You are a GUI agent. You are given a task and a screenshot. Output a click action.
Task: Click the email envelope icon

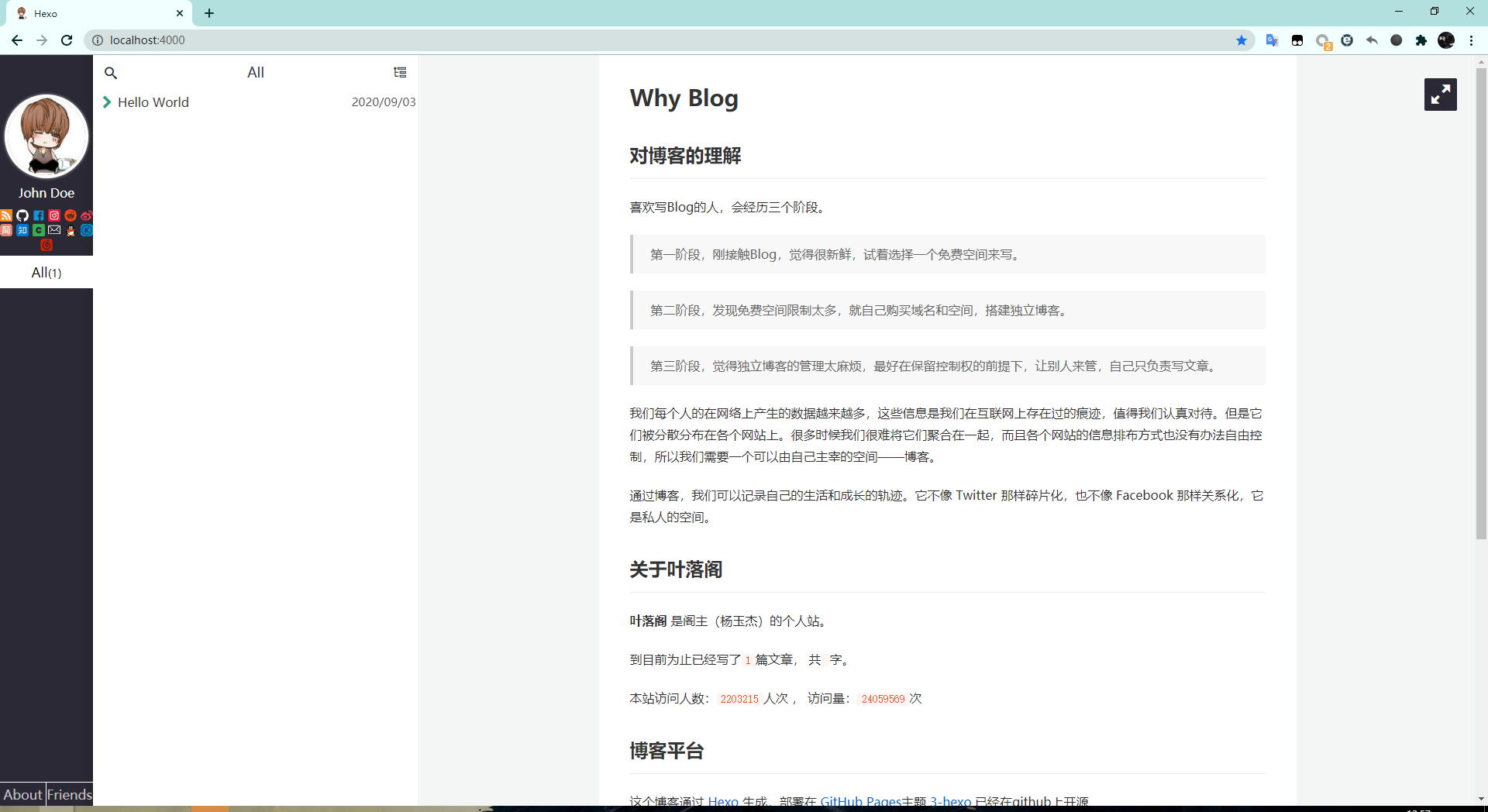(54, 230)
